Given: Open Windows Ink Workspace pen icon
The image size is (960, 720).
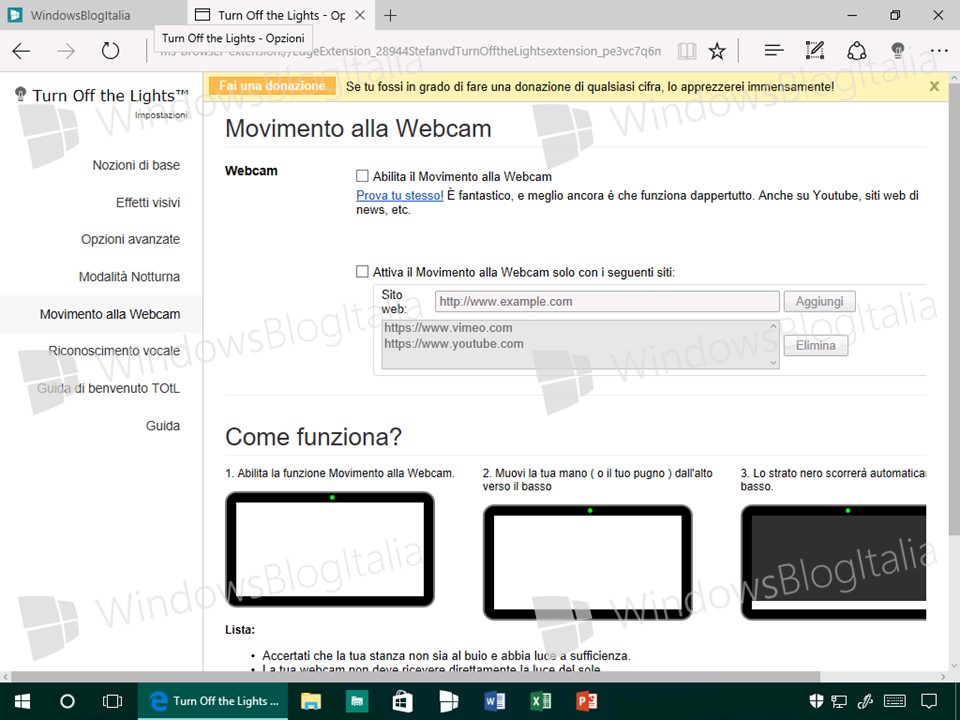Looking at the screenshot, I should [865, 701].
